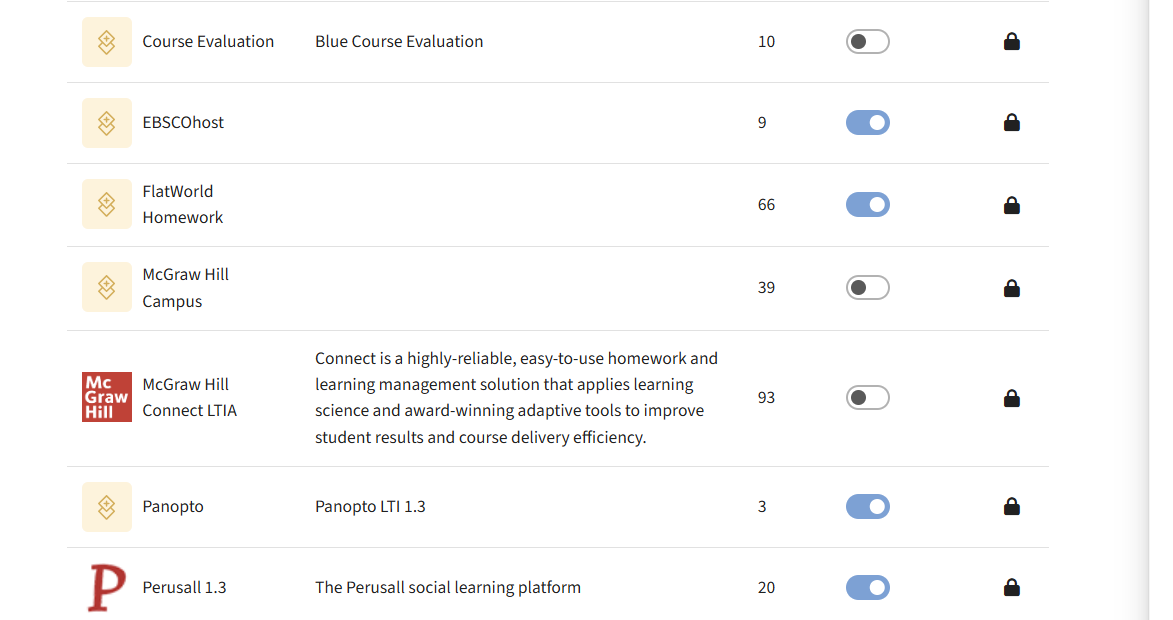This screenshot has width=1173, height=620.
Task: Click the McGraw Hill Campus app icon
Action: (x=106, y=287)
